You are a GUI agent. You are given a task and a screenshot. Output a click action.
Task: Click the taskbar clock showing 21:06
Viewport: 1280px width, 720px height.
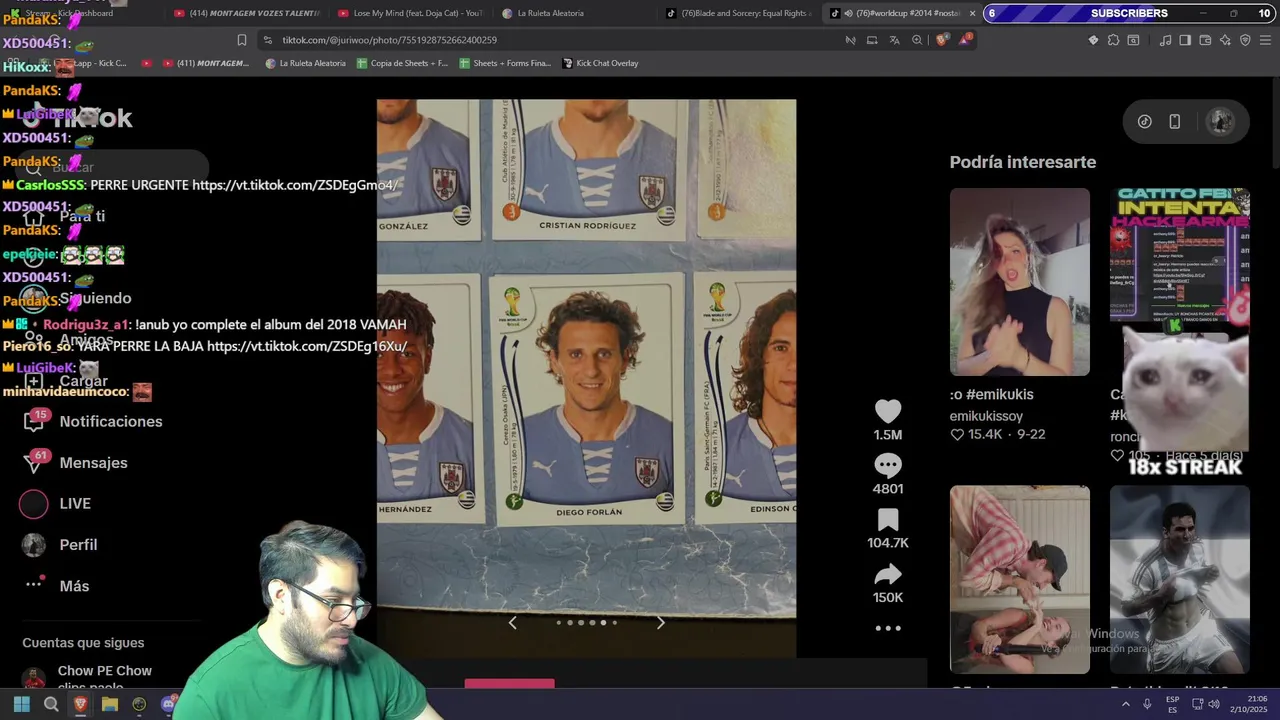click(x=1249, y=704)
